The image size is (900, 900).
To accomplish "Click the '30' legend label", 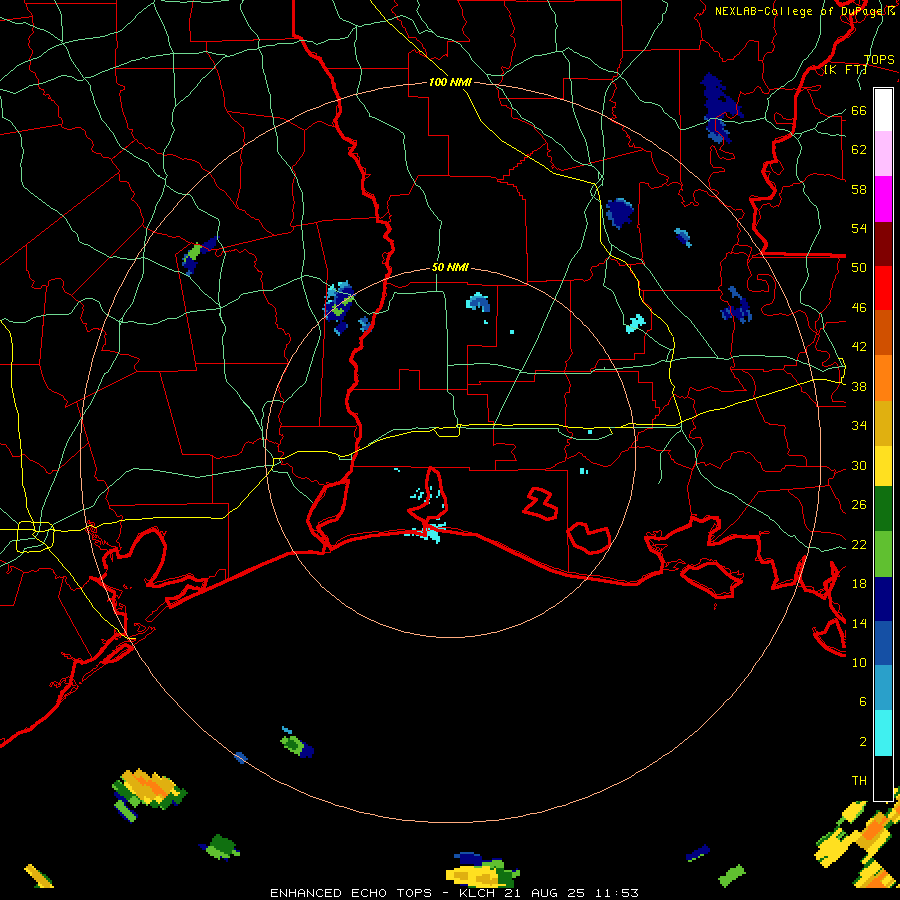I will [859, 465].
